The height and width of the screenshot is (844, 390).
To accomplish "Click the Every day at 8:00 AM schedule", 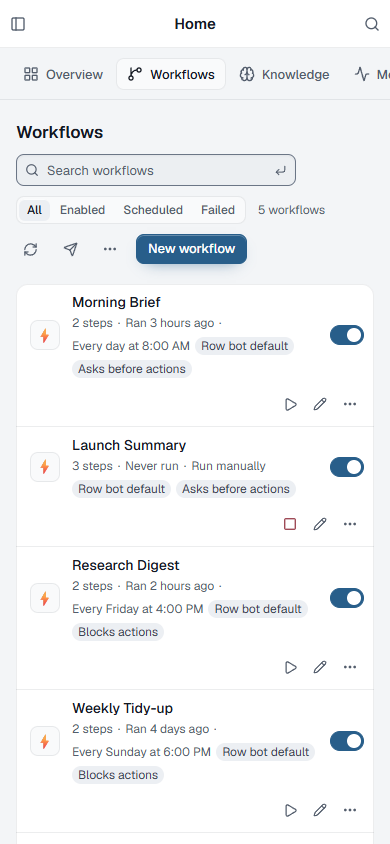I will tap(131, 346).
